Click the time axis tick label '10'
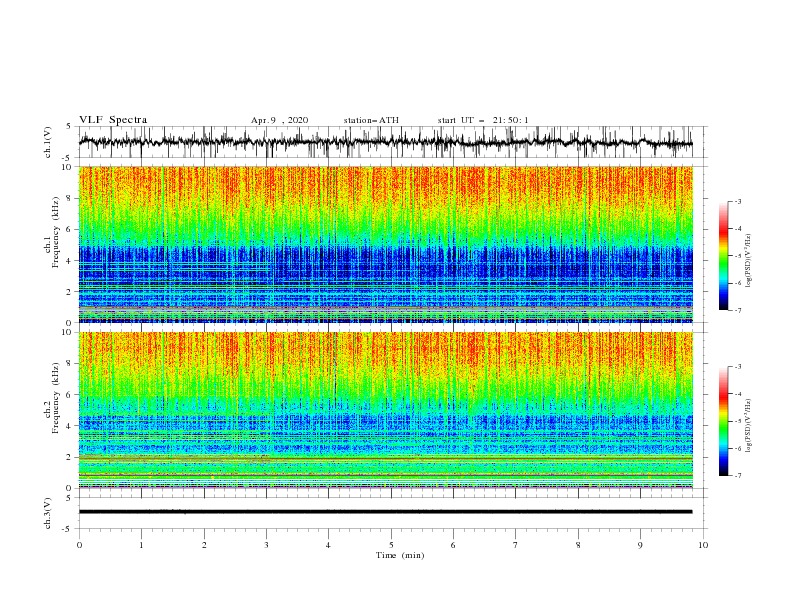Image resolution: width=792 pixels, height=612 pixels. pyautogui.click(x=703, y=545)
